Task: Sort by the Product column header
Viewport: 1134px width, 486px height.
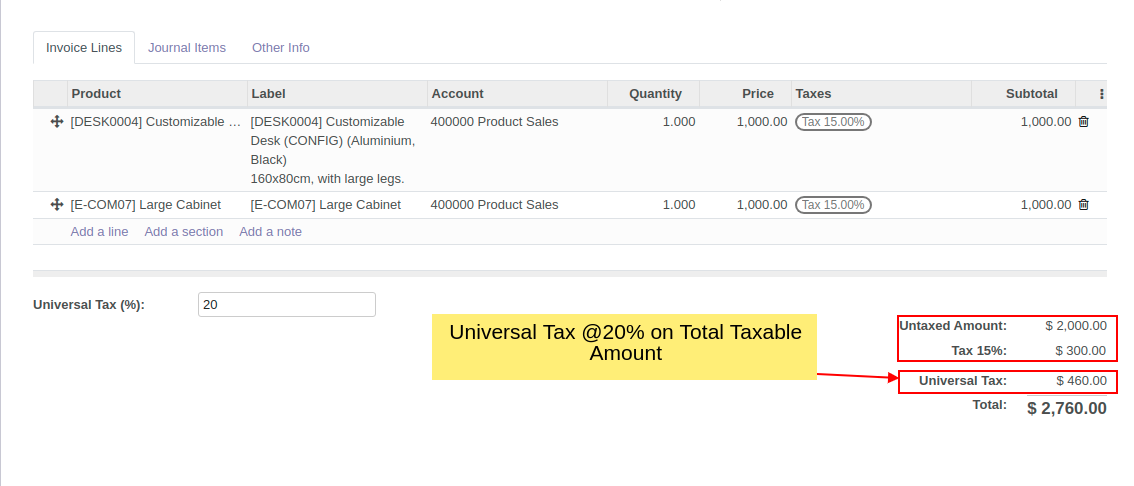Action: pyautogui.click(x=96, y=94)
